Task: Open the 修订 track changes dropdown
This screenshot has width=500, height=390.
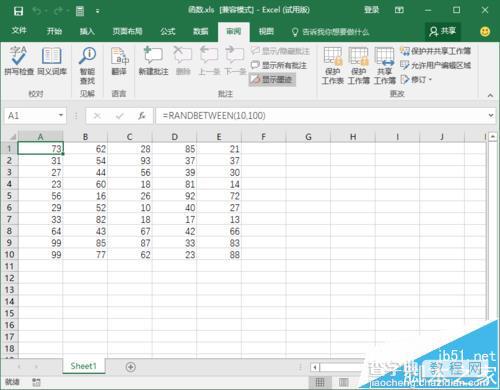Action: [416, 80]
